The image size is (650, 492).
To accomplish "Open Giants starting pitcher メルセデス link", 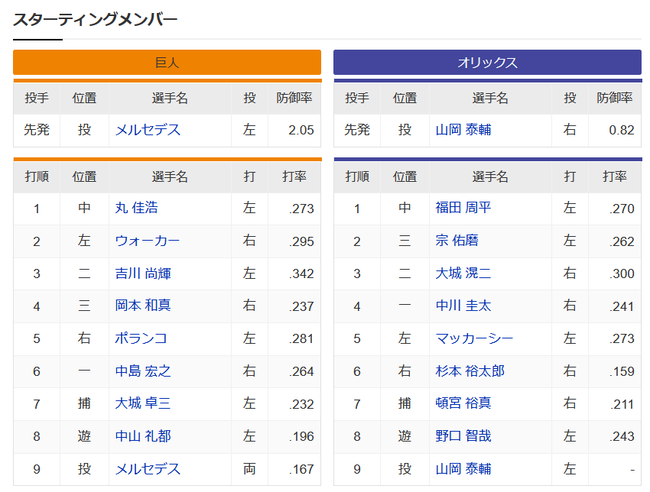I will coord(148,130).
